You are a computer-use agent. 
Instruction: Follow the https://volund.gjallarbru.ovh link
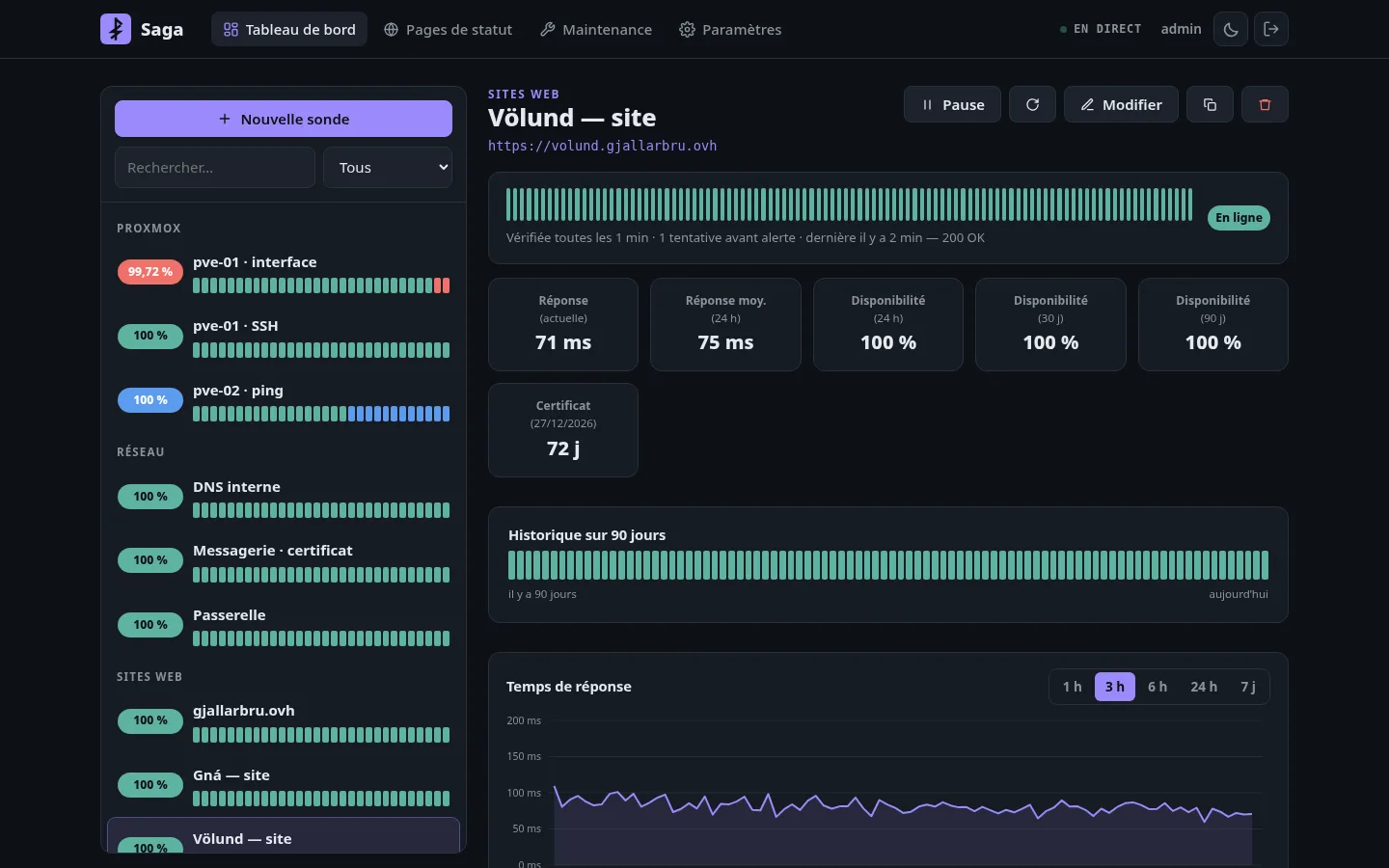point(602,146)
